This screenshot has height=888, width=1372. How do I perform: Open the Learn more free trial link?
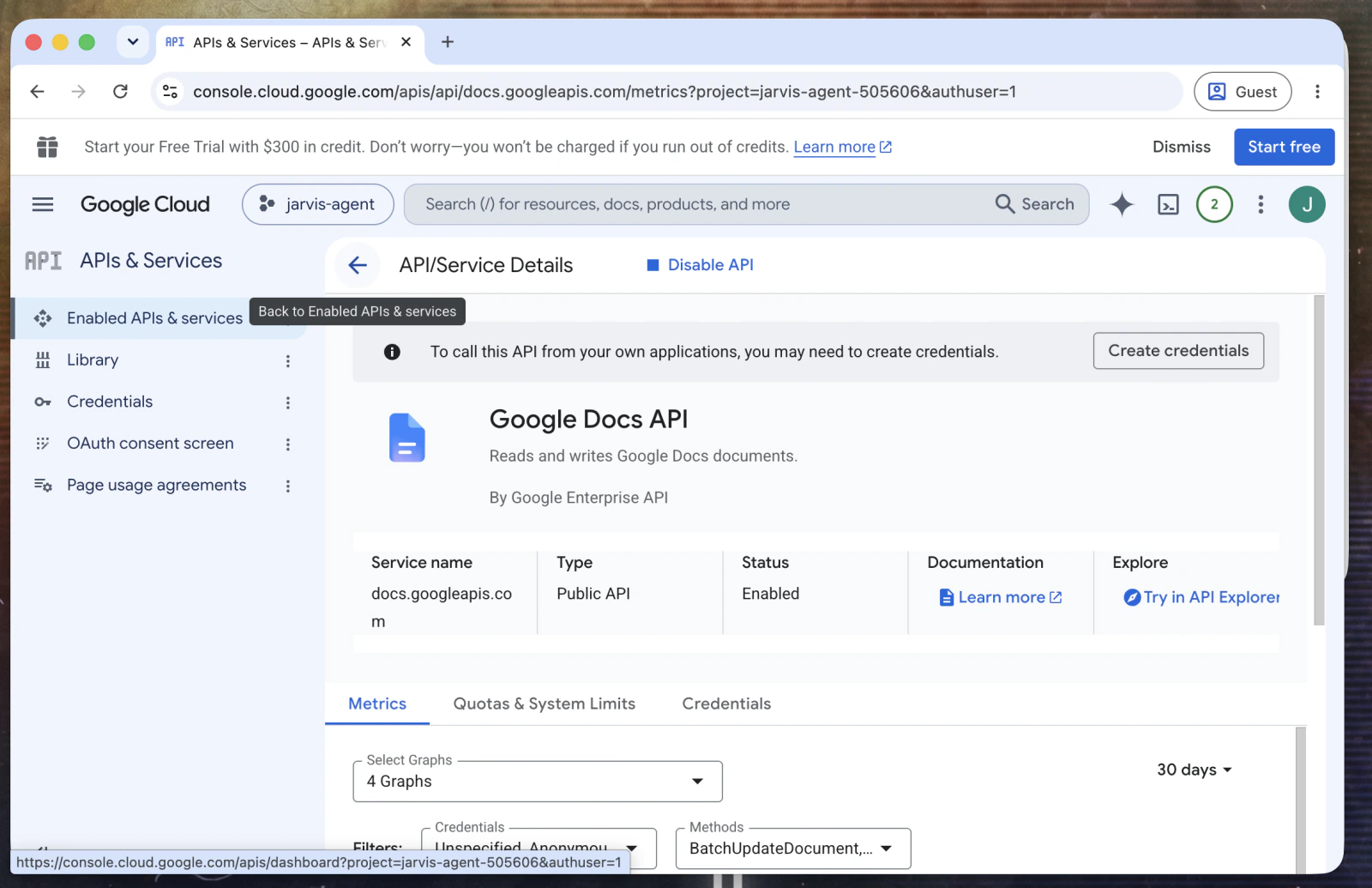843,147
